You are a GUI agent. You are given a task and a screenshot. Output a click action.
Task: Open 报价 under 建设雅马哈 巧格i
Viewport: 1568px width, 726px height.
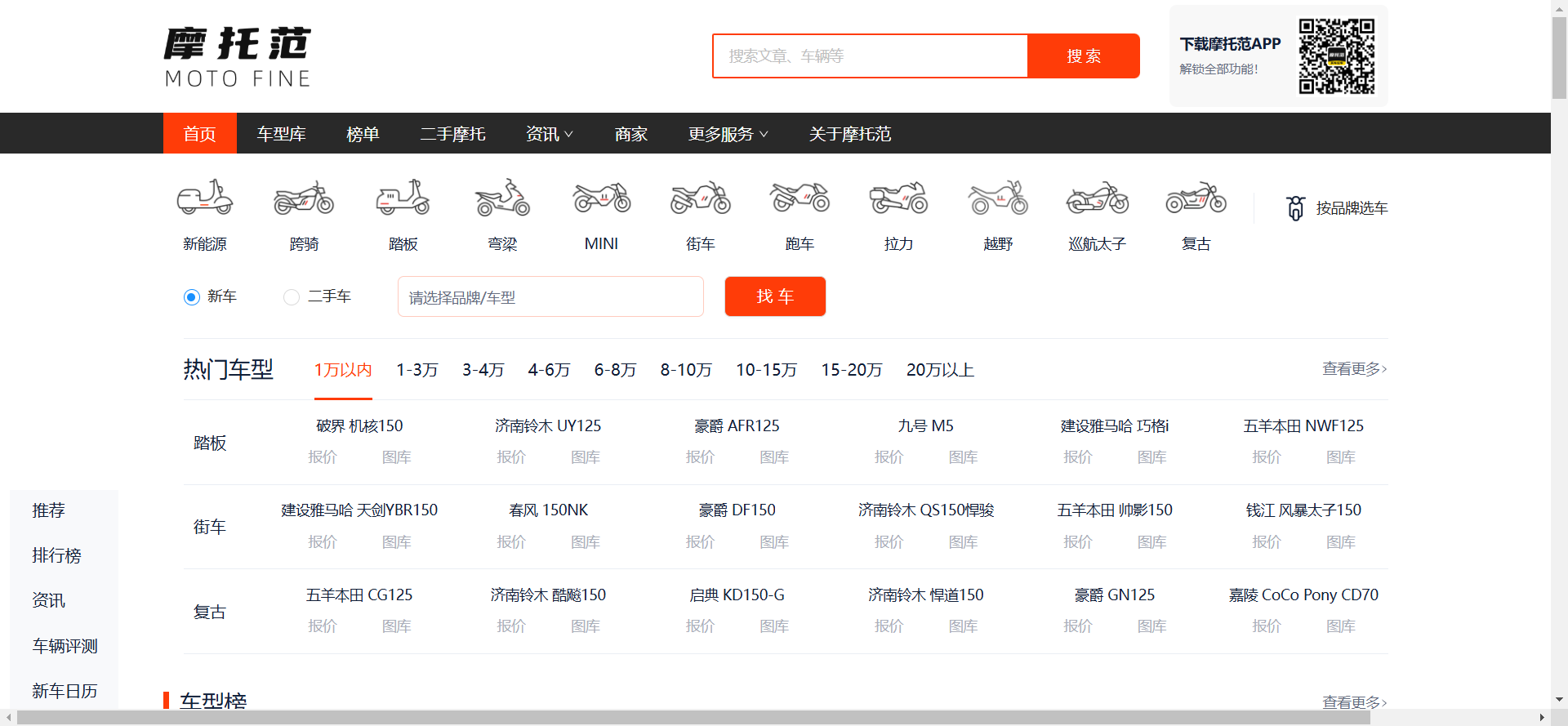coord(1078,457)
